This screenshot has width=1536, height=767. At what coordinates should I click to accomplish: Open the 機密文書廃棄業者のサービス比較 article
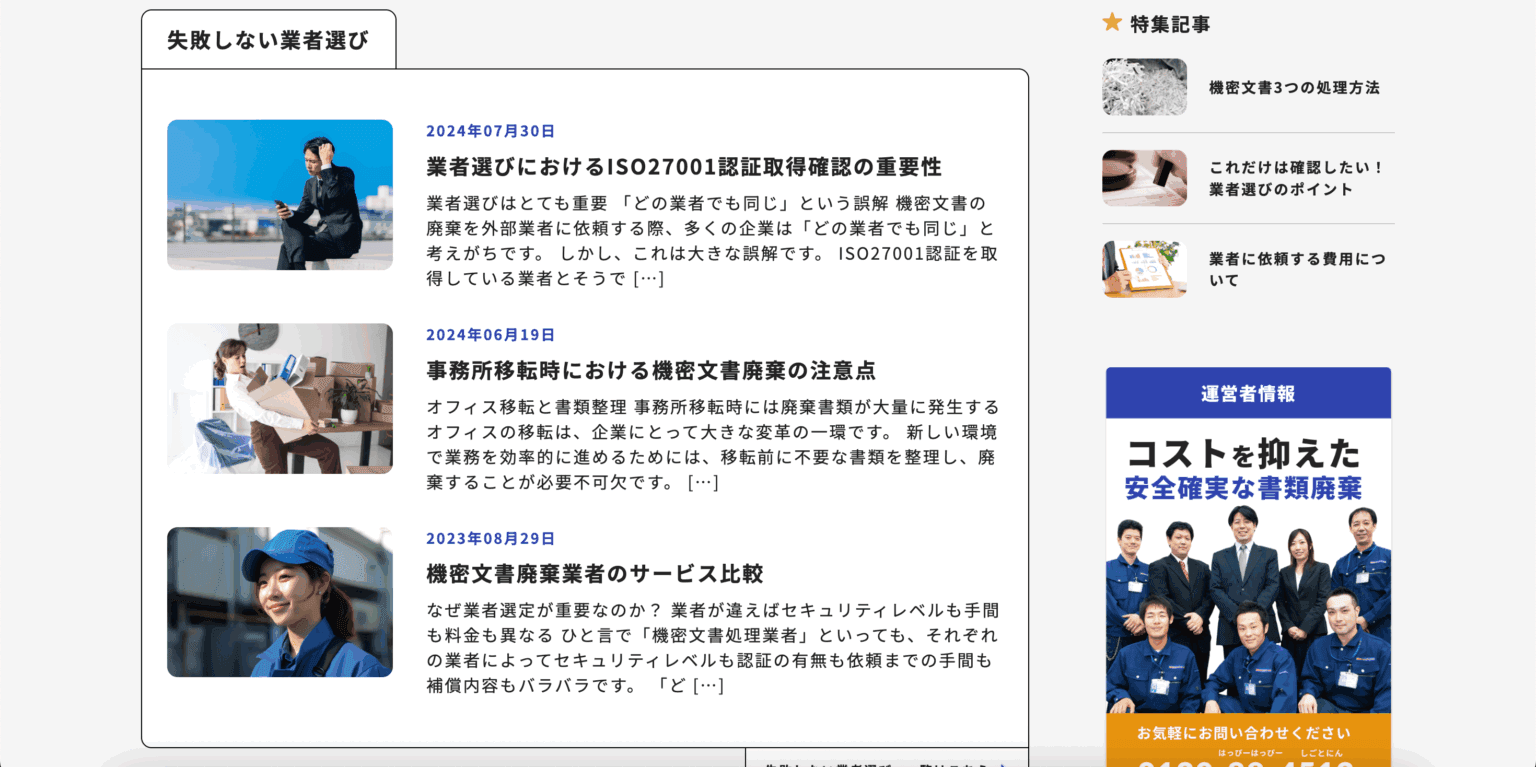click(x=593, y=574)
